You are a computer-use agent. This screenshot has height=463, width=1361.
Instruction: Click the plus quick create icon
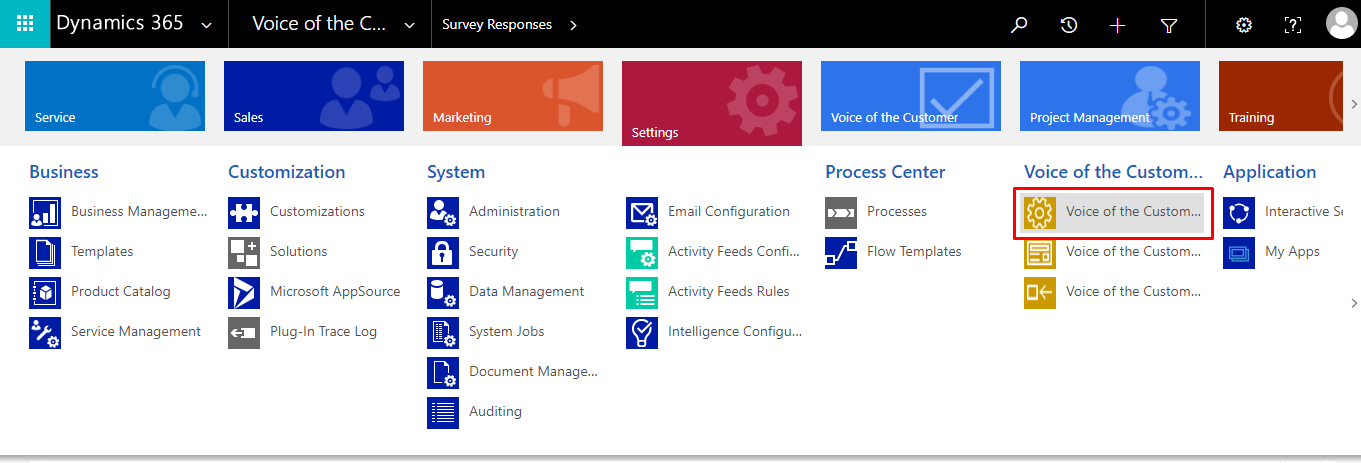point(1118,25)
